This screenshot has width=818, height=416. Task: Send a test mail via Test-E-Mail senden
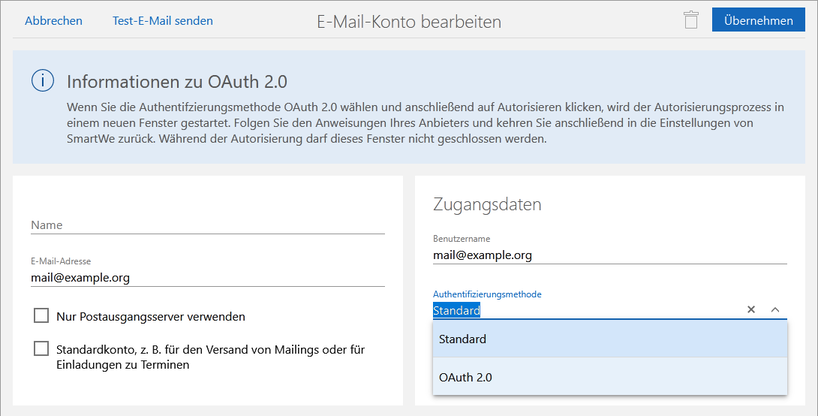162,21
